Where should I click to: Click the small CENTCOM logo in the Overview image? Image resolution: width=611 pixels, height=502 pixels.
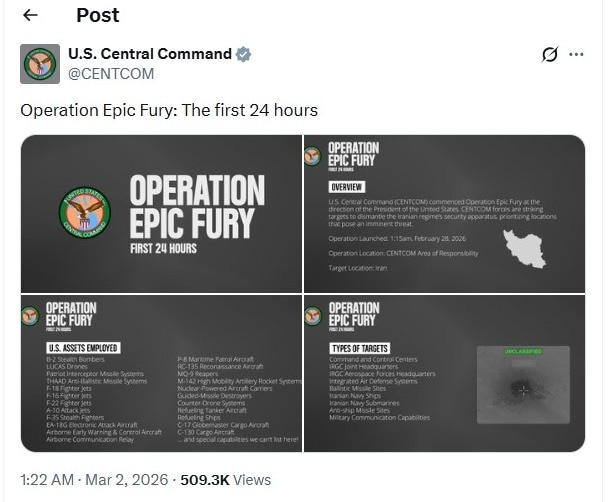pyautogui.click(x=313, y=155)
